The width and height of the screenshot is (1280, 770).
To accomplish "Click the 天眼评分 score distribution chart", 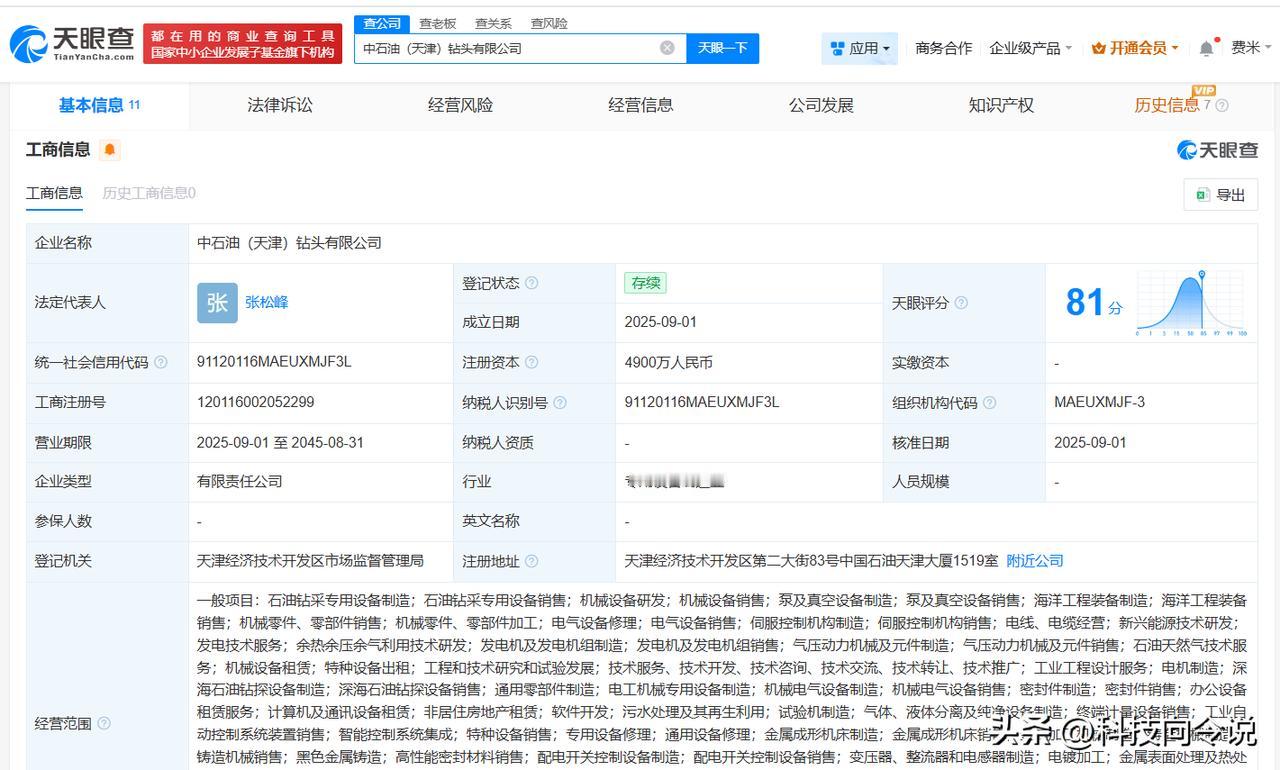I will (x=1192, y=303).
